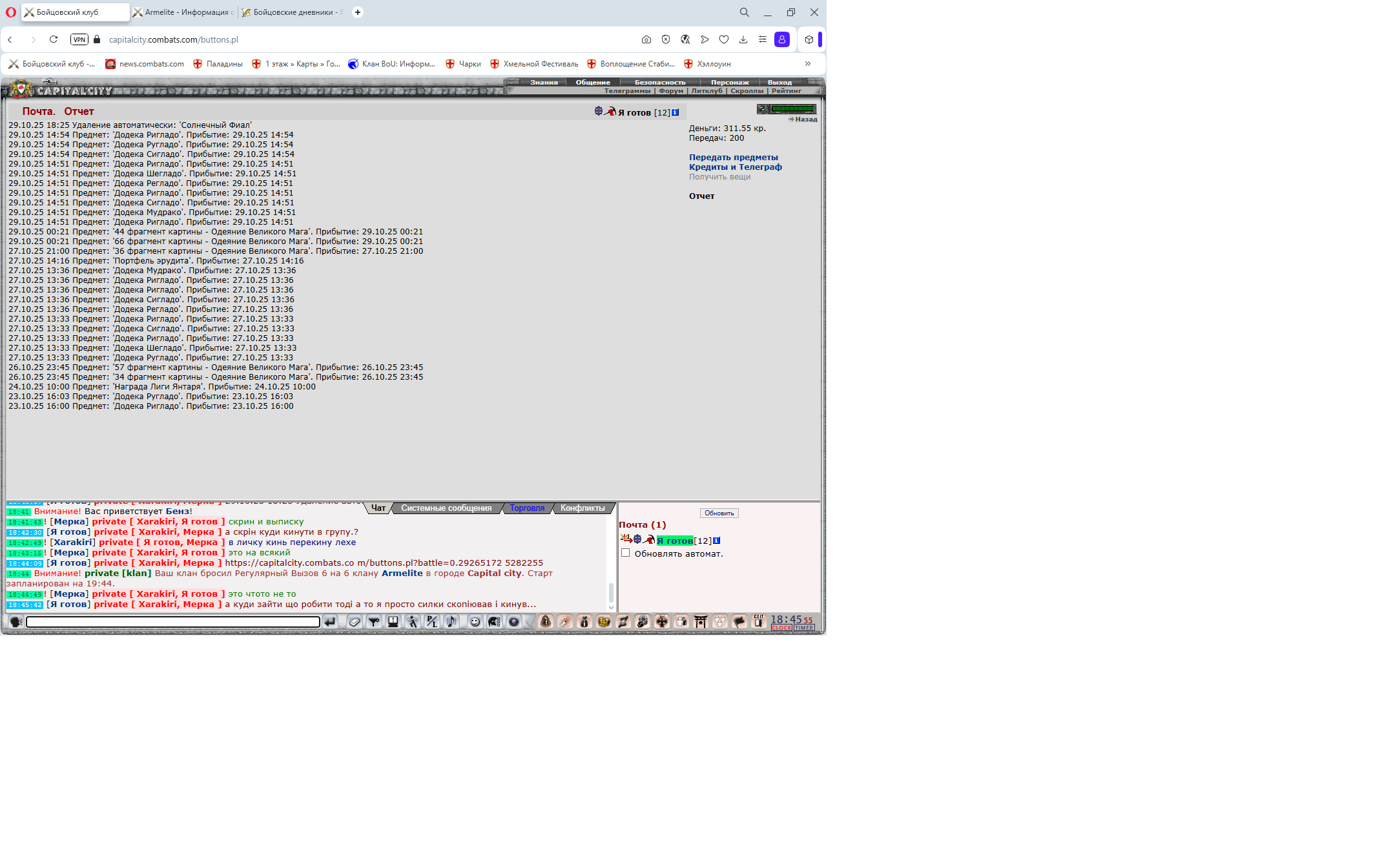Click the eraser clear-chat icon
Image resolution: width=1382 pixels, height=868 pixels.
pyautogui.click(x=355, y=622)
